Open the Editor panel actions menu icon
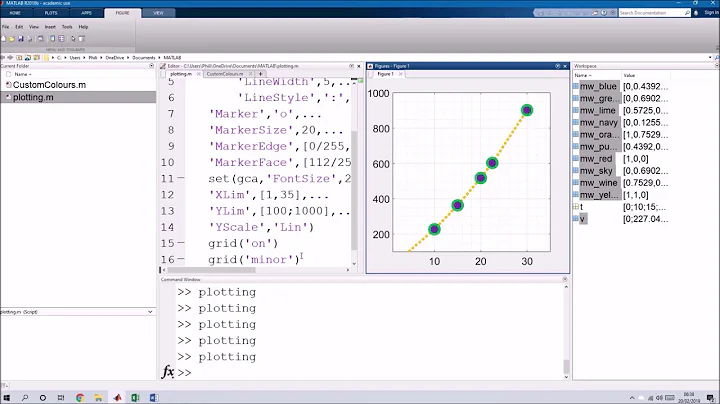This screenshot has width=720, height=404. [x=351, y=66]
